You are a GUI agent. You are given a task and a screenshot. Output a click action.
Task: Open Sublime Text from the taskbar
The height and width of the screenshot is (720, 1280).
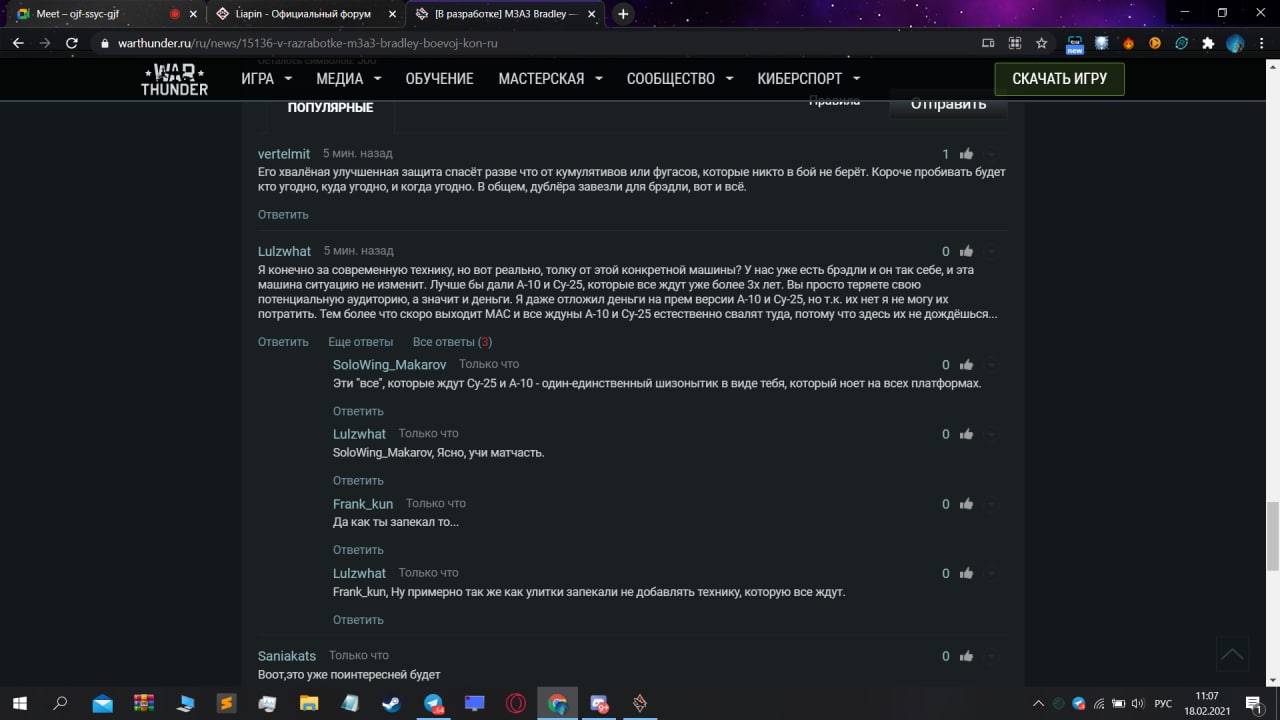[227, 704]
